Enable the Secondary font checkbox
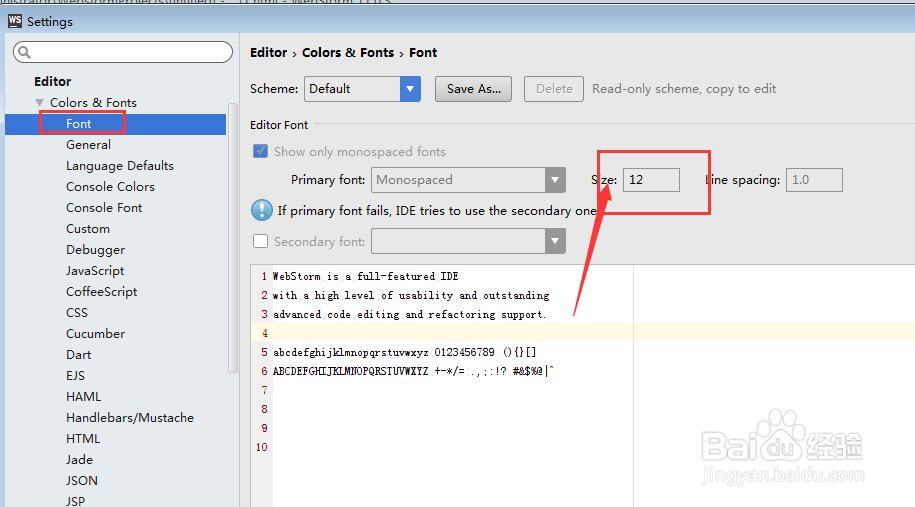Screen dimensions: 915x507 [260, 241]
